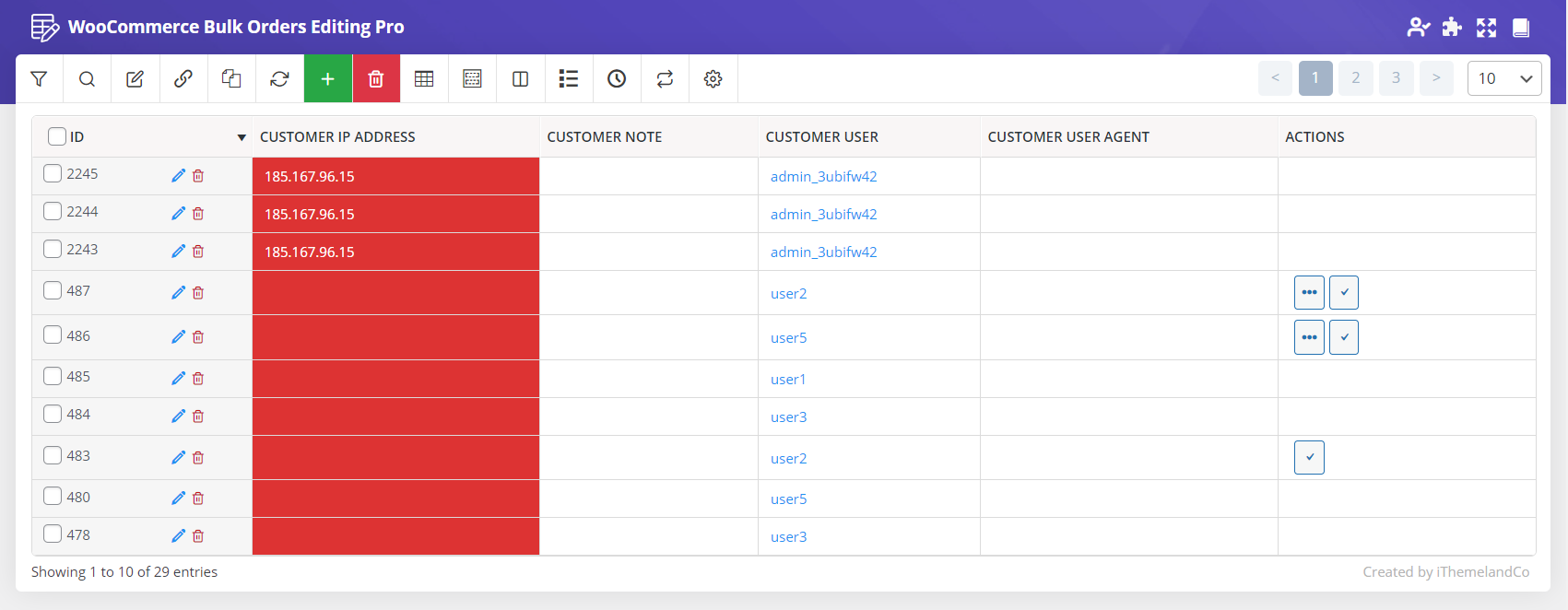This screenshot has height=610, width=1568.
Task: Tick the select-all checkbox beside ID
Action: coord(57,136)
